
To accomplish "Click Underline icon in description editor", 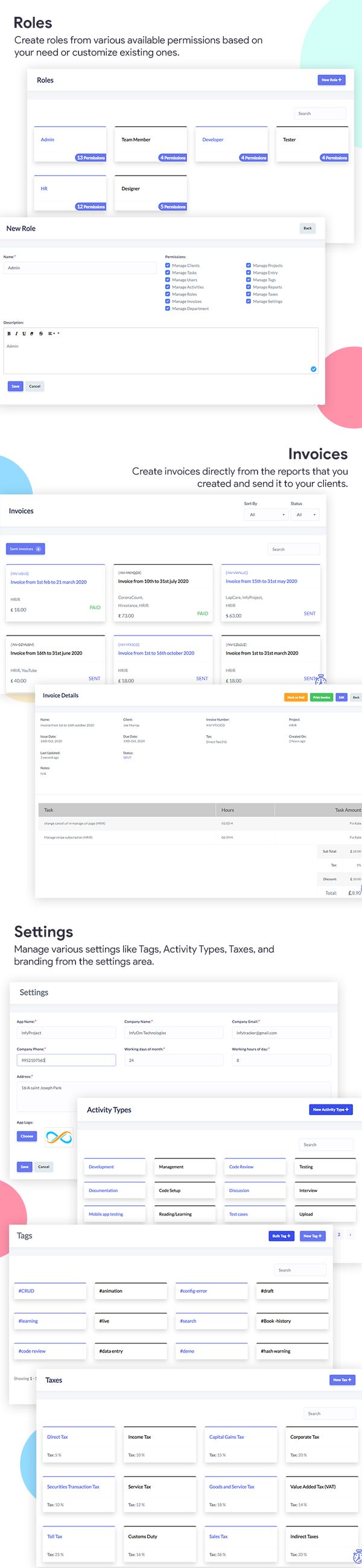I will (x=24, y=334).
